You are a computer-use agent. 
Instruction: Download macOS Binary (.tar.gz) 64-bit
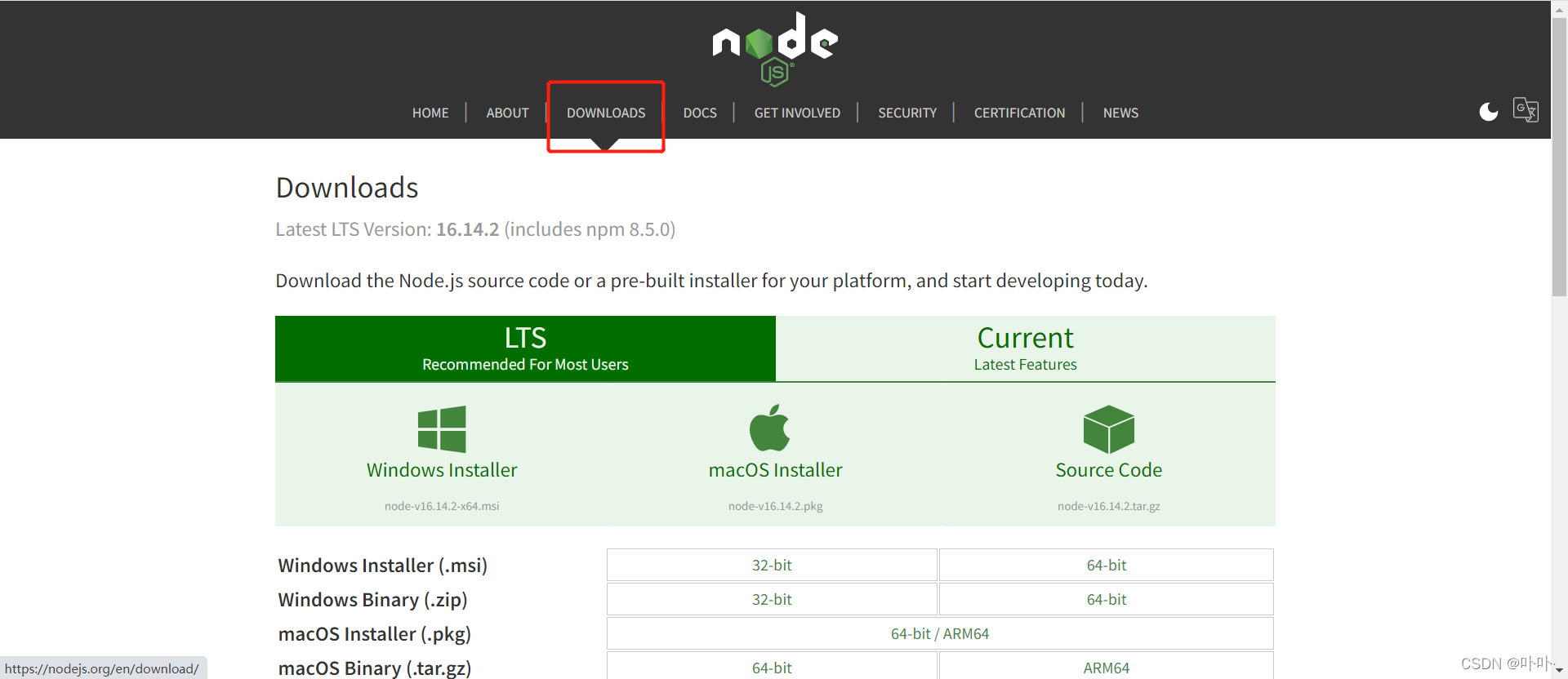tap(772, 667)
